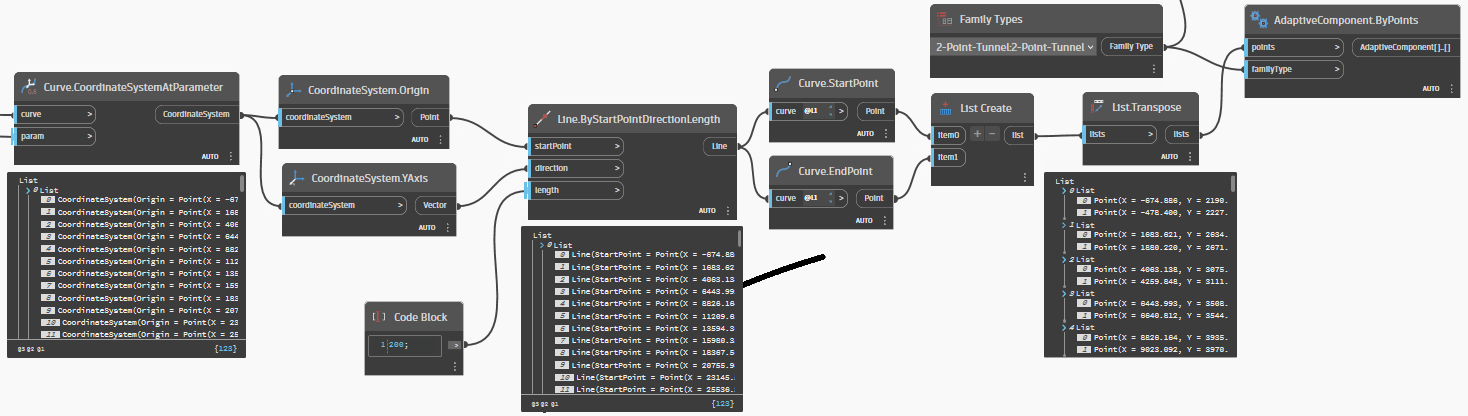The height and width of the screenshot is (416, 1468).
Task: Expand the familyType port chevron
Action: click(x=1336, y=69)
